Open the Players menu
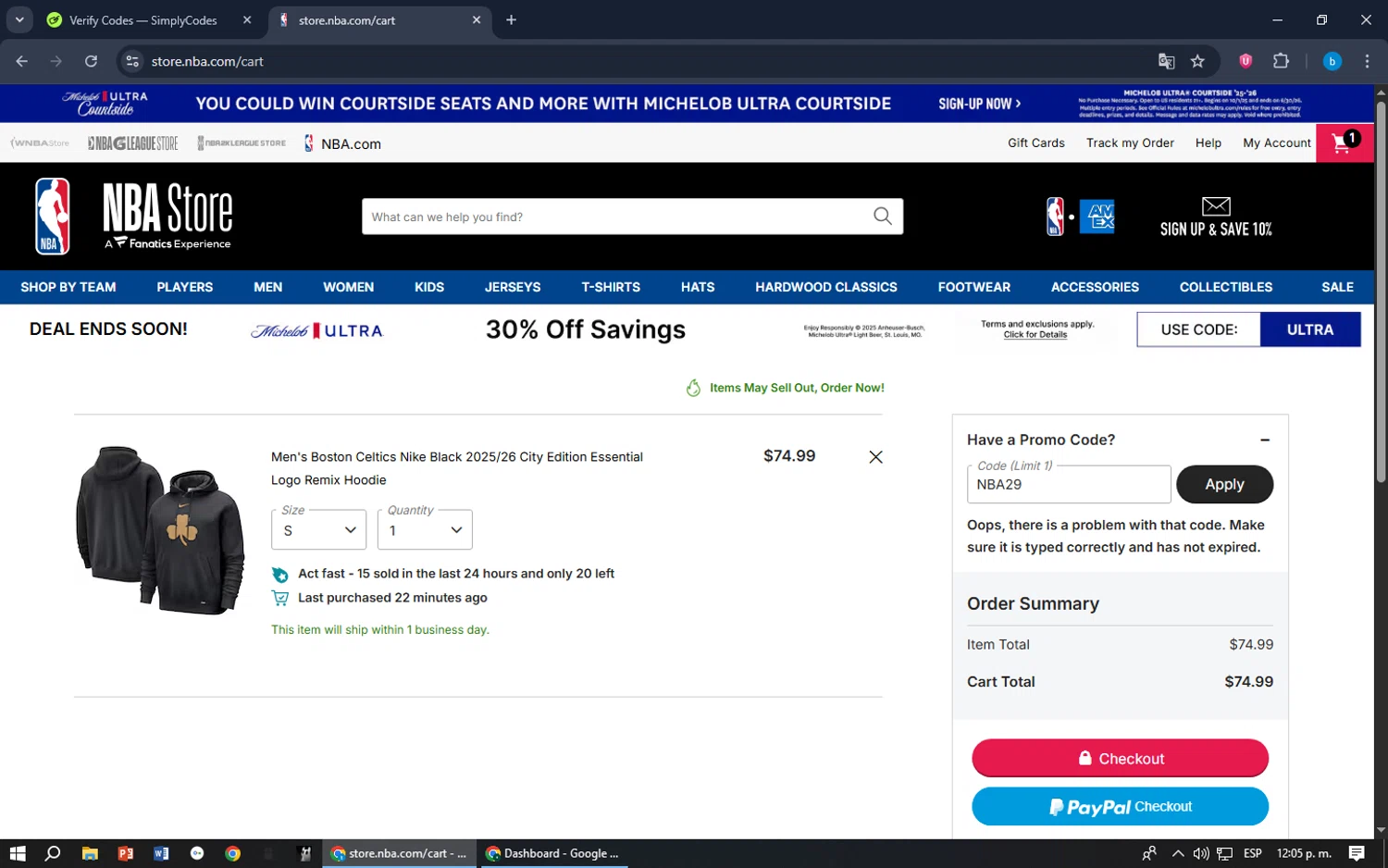Viewport: 1388px width, 868px height. [x=185, y=287]
